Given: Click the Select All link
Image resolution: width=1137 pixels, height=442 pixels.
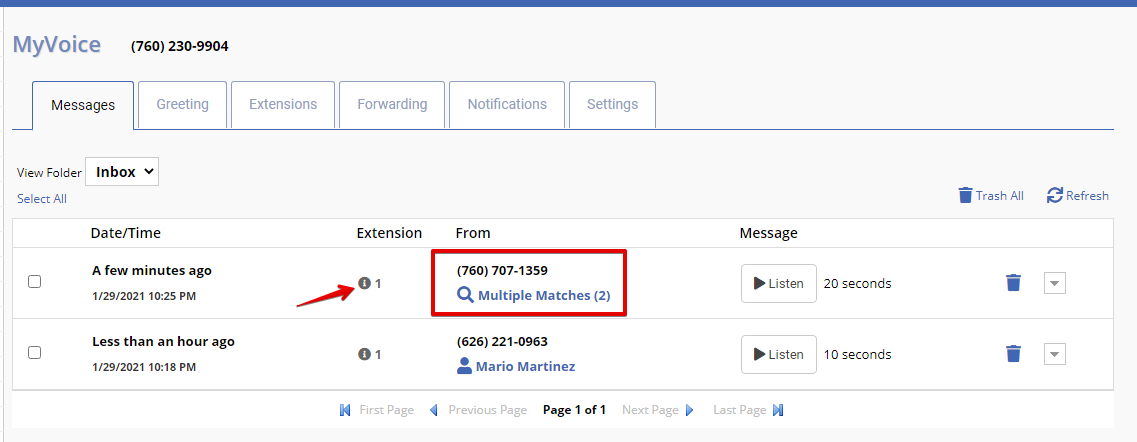Looking at the screenshot, I should 42,199.
